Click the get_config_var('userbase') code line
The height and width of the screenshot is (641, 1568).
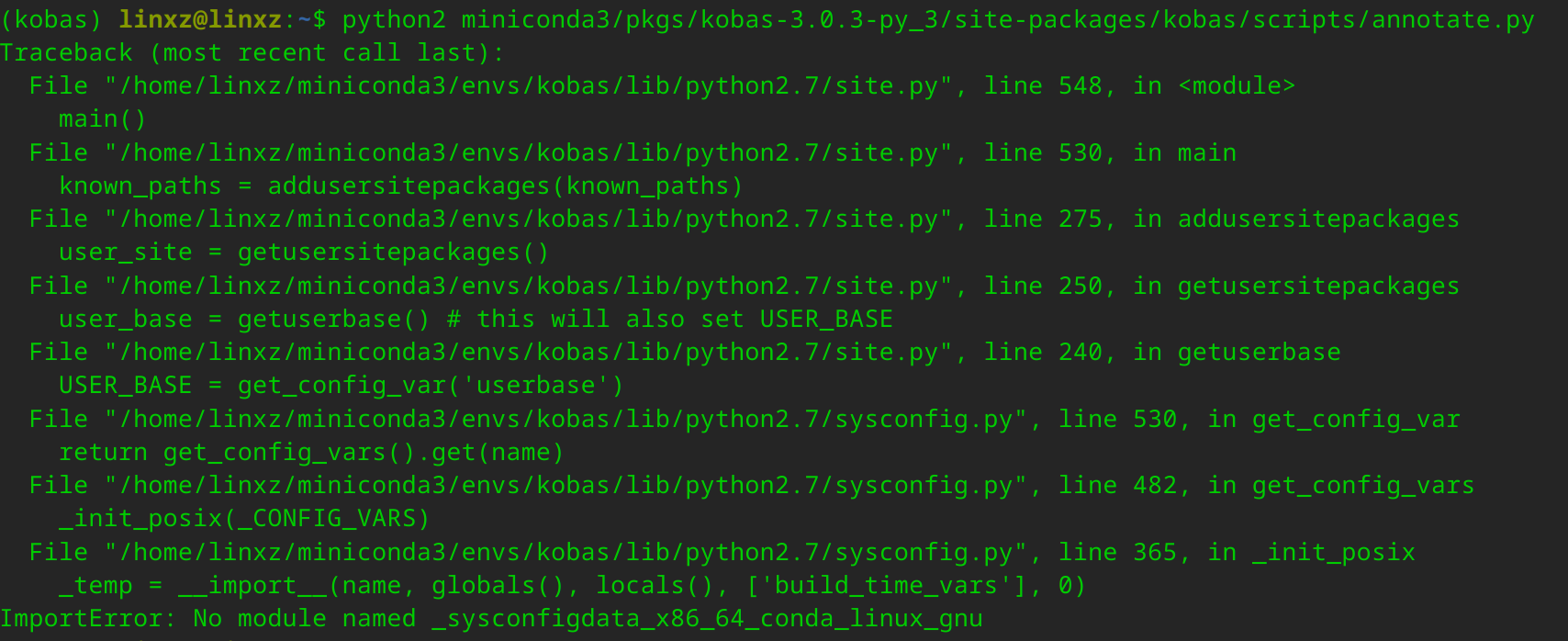(x=342, y=386)
